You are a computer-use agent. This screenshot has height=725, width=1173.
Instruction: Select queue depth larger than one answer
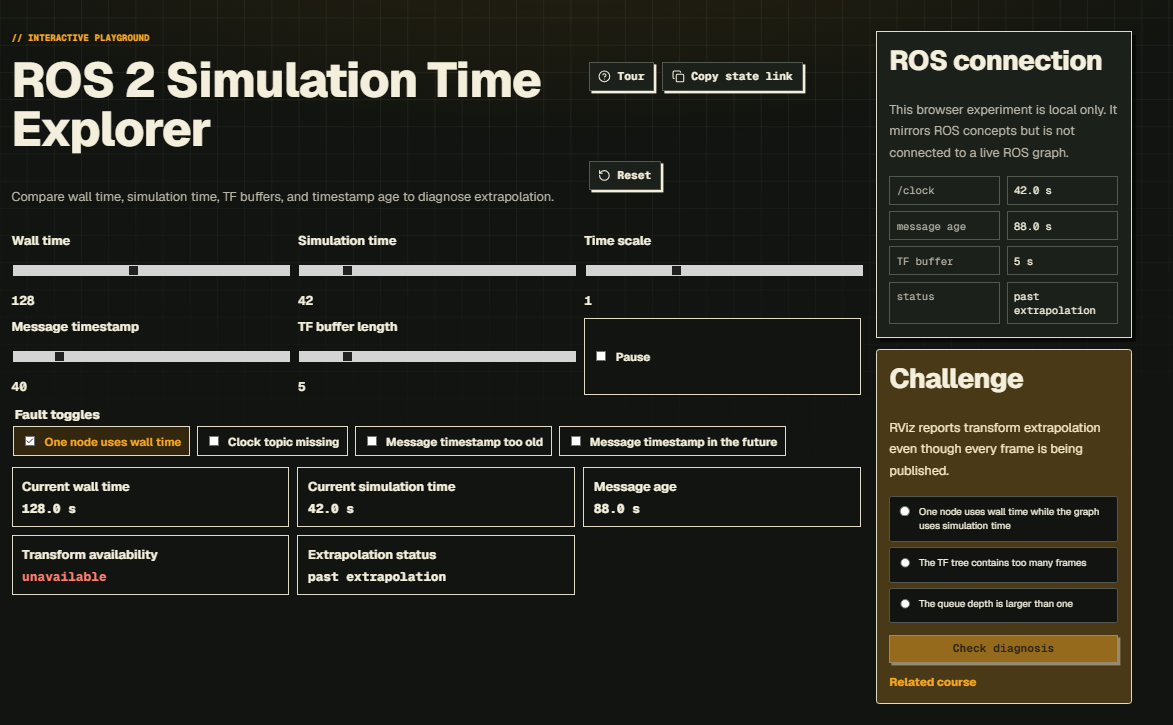[1003, 605]
